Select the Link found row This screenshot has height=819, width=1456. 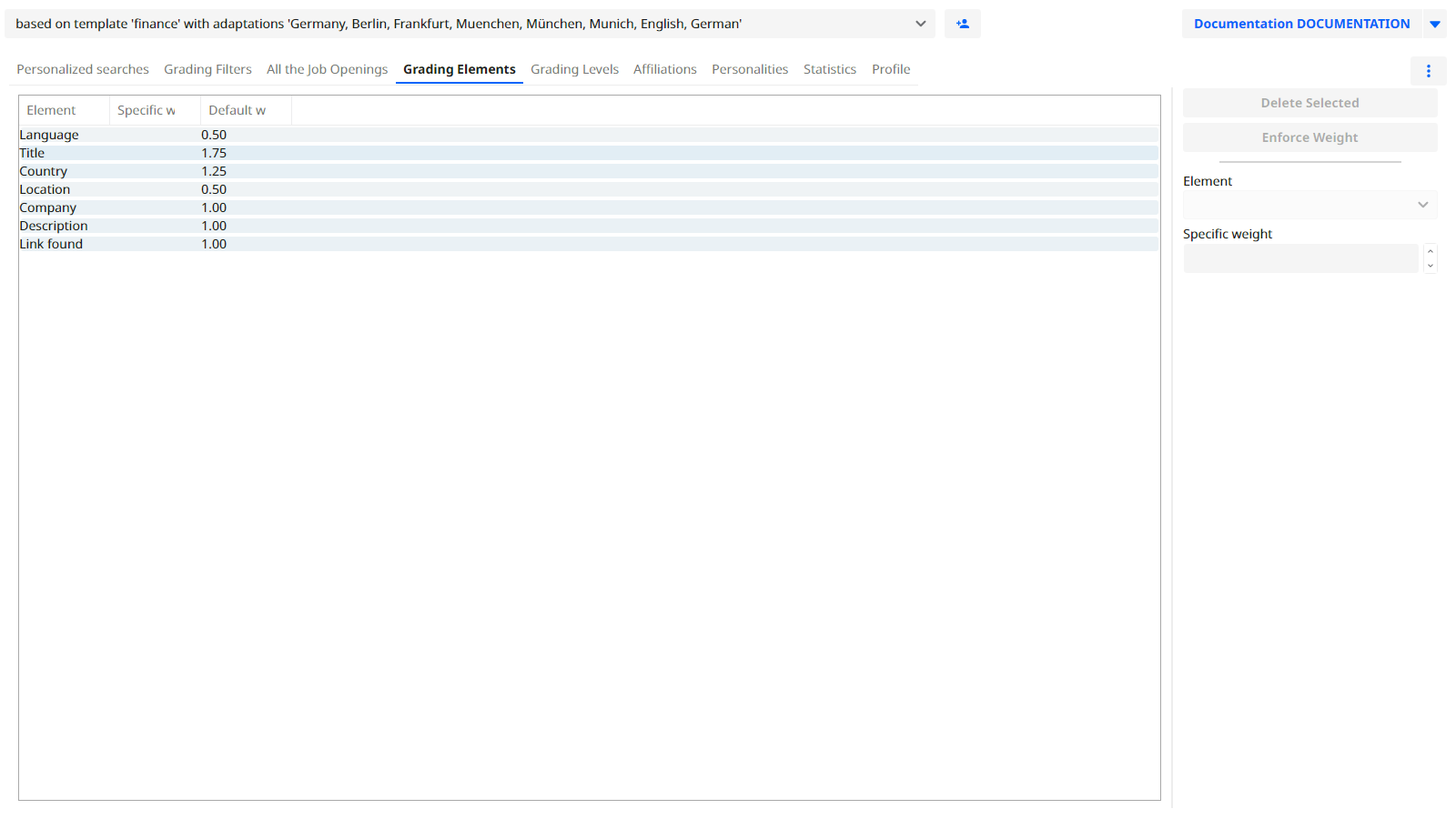[x=51, y=244]
